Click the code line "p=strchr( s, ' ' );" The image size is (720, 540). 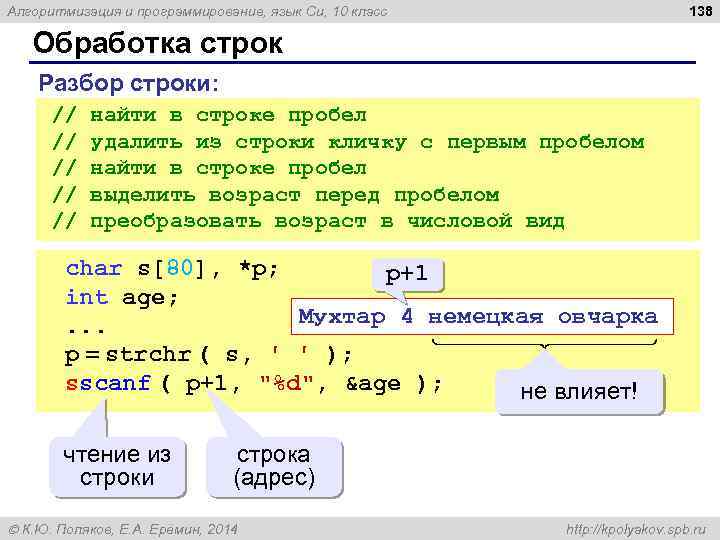[x=208, y=354]
